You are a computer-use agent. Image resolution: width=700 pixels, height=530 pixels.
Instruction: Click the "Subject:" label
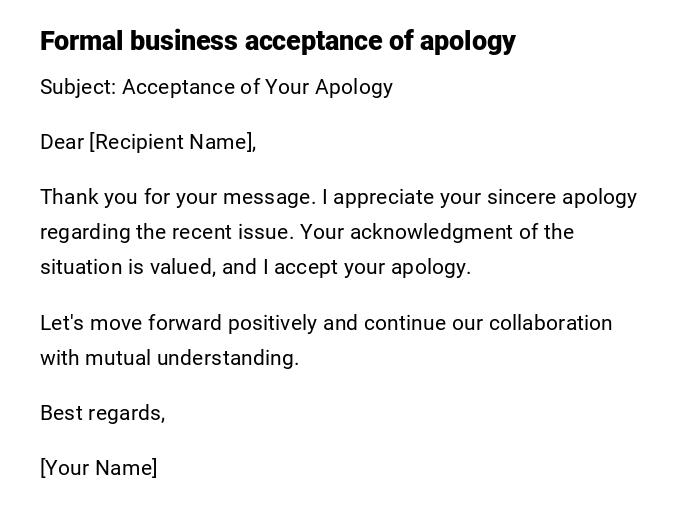[x=78, y=87]
